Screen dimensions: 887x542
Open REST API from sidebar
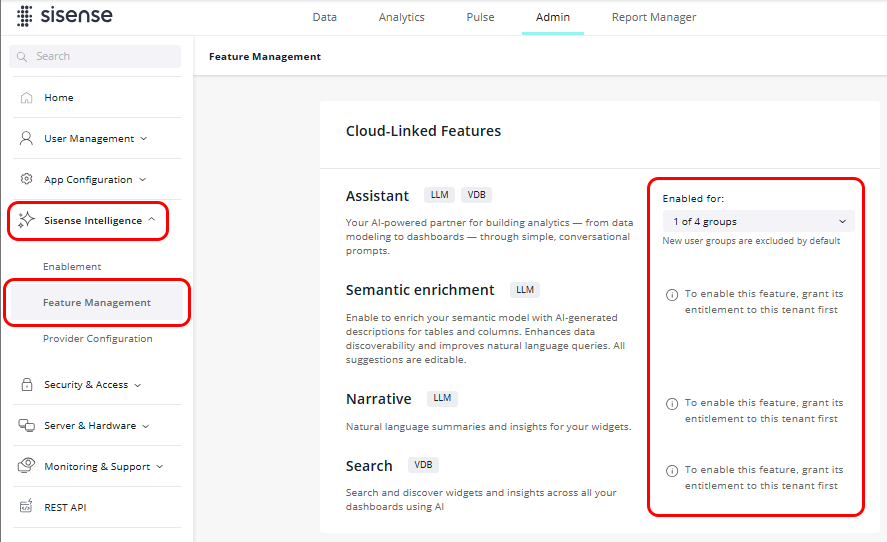[x=65, y=507]
